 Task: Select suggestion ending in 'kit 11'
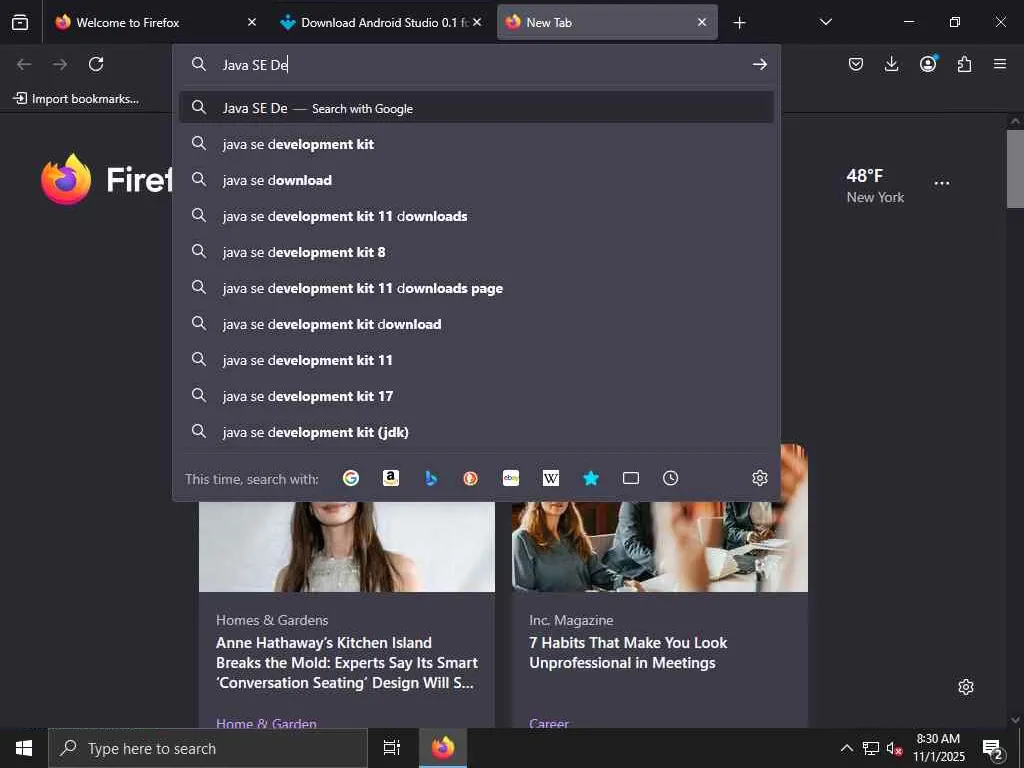click(476, 360)
